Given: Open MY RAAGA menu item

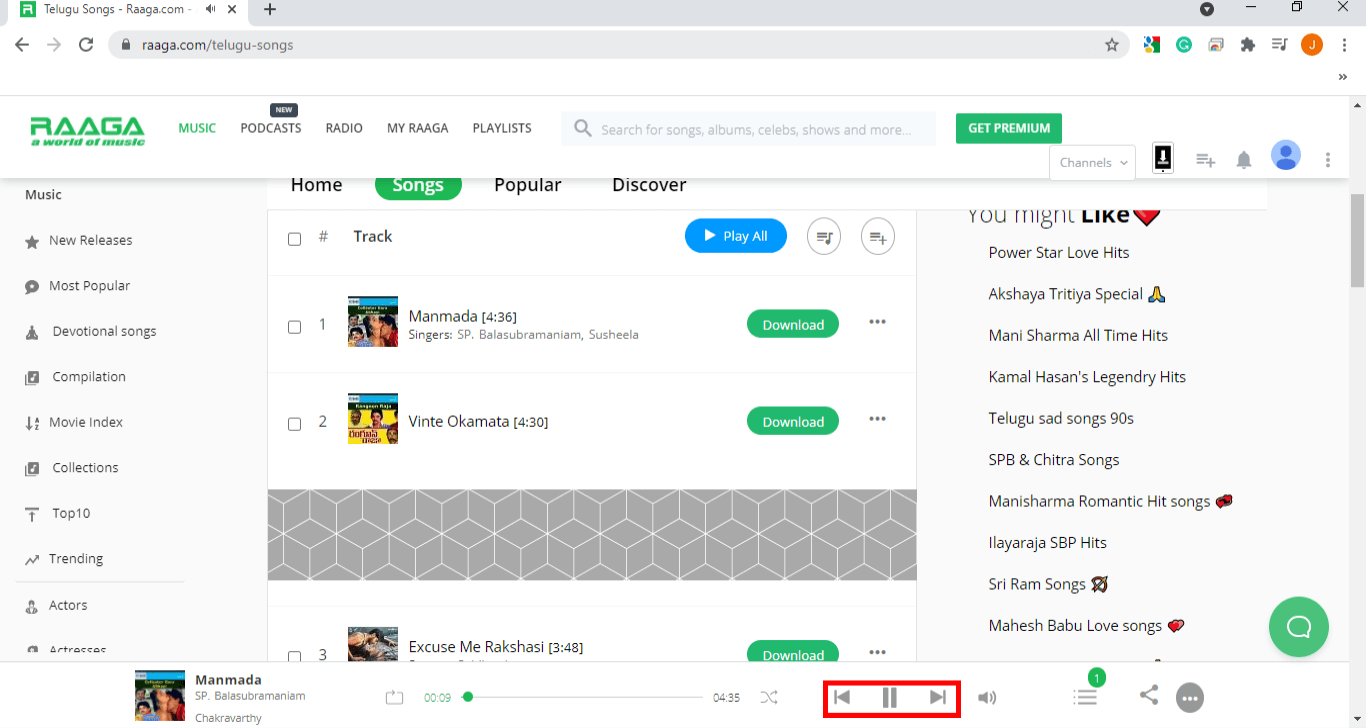Looking at the screenshot, I should (x=418, y=128).
